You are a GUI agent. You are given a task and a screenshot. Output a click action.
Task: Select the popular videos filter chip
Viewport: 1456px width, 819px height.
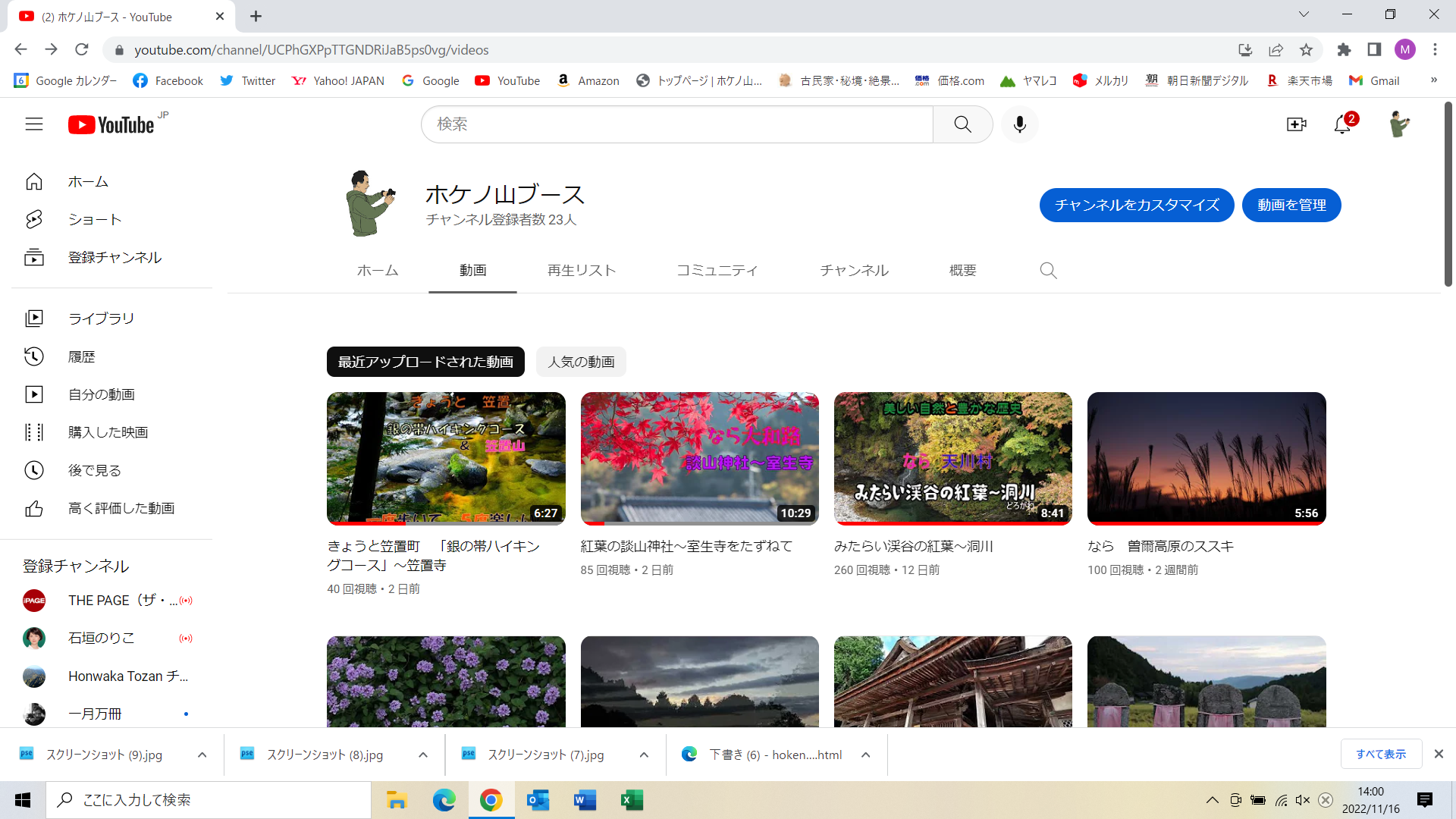581,362
